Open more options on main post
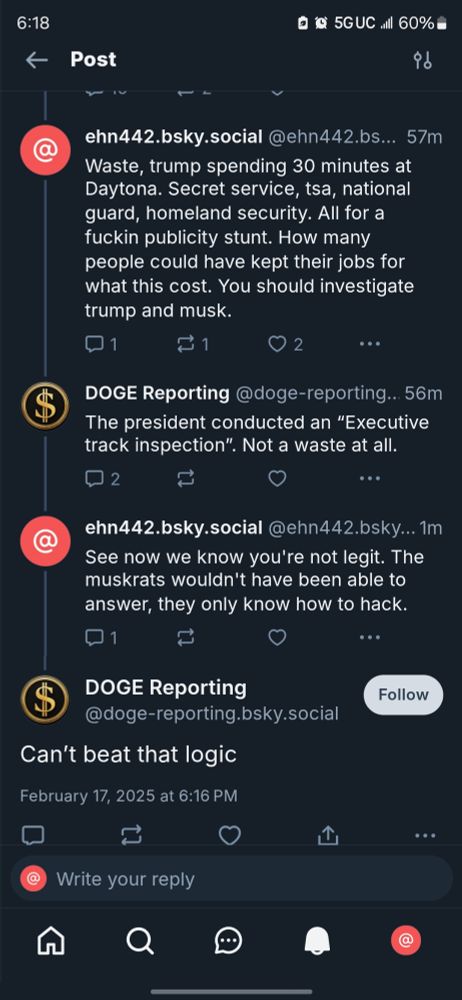462x1000 pixels. click(425, 835)
